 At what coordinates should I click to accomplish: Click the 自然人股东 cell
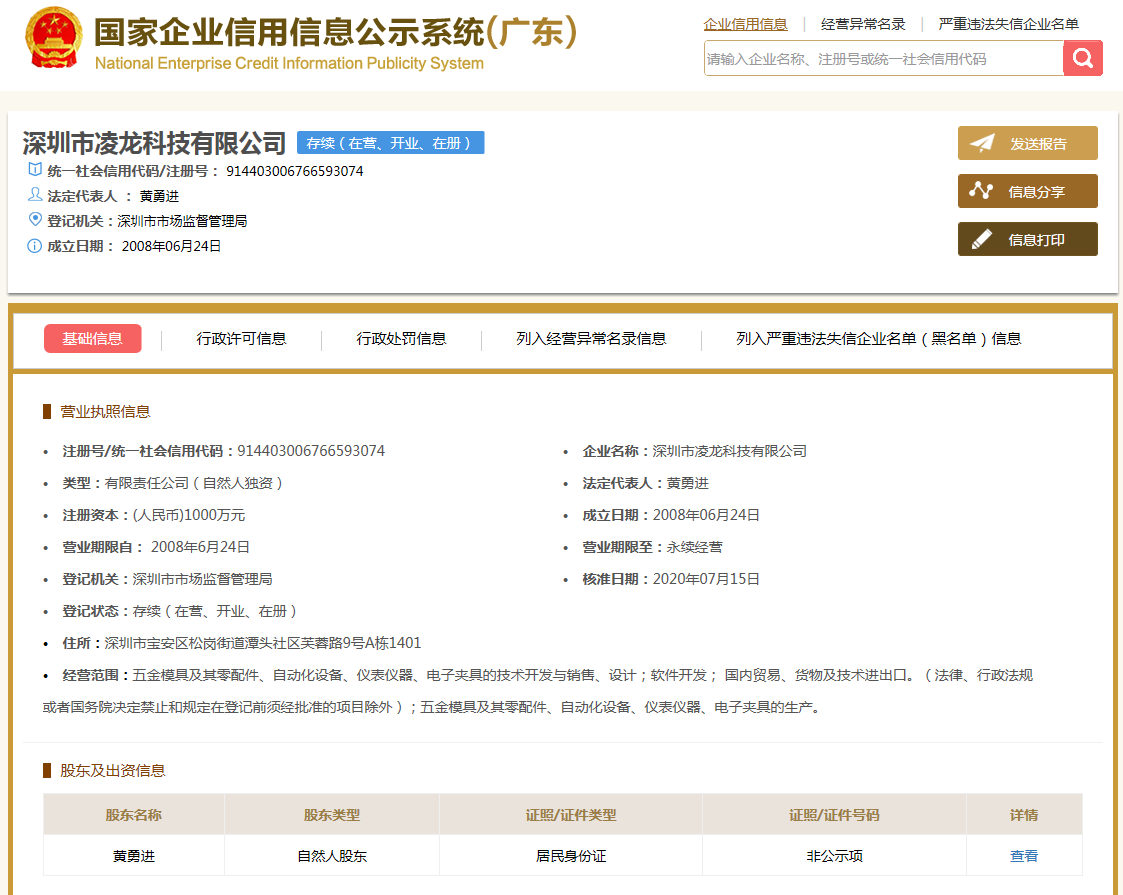[x=332, y=856]
